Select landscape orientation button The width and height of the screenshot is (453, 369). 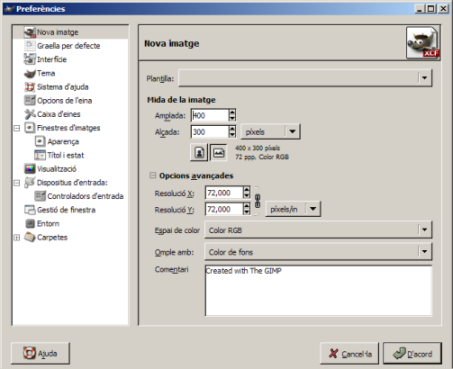coord(218,153)
